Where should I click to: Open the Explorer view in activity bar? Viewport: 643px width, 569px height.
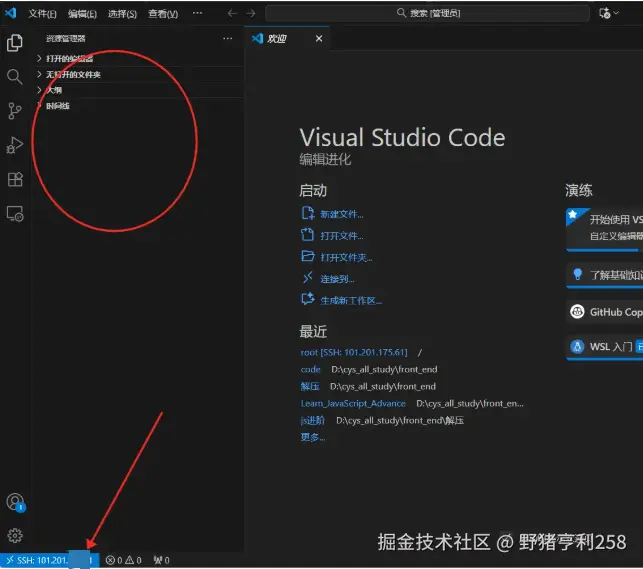click(x=15, y=43)
